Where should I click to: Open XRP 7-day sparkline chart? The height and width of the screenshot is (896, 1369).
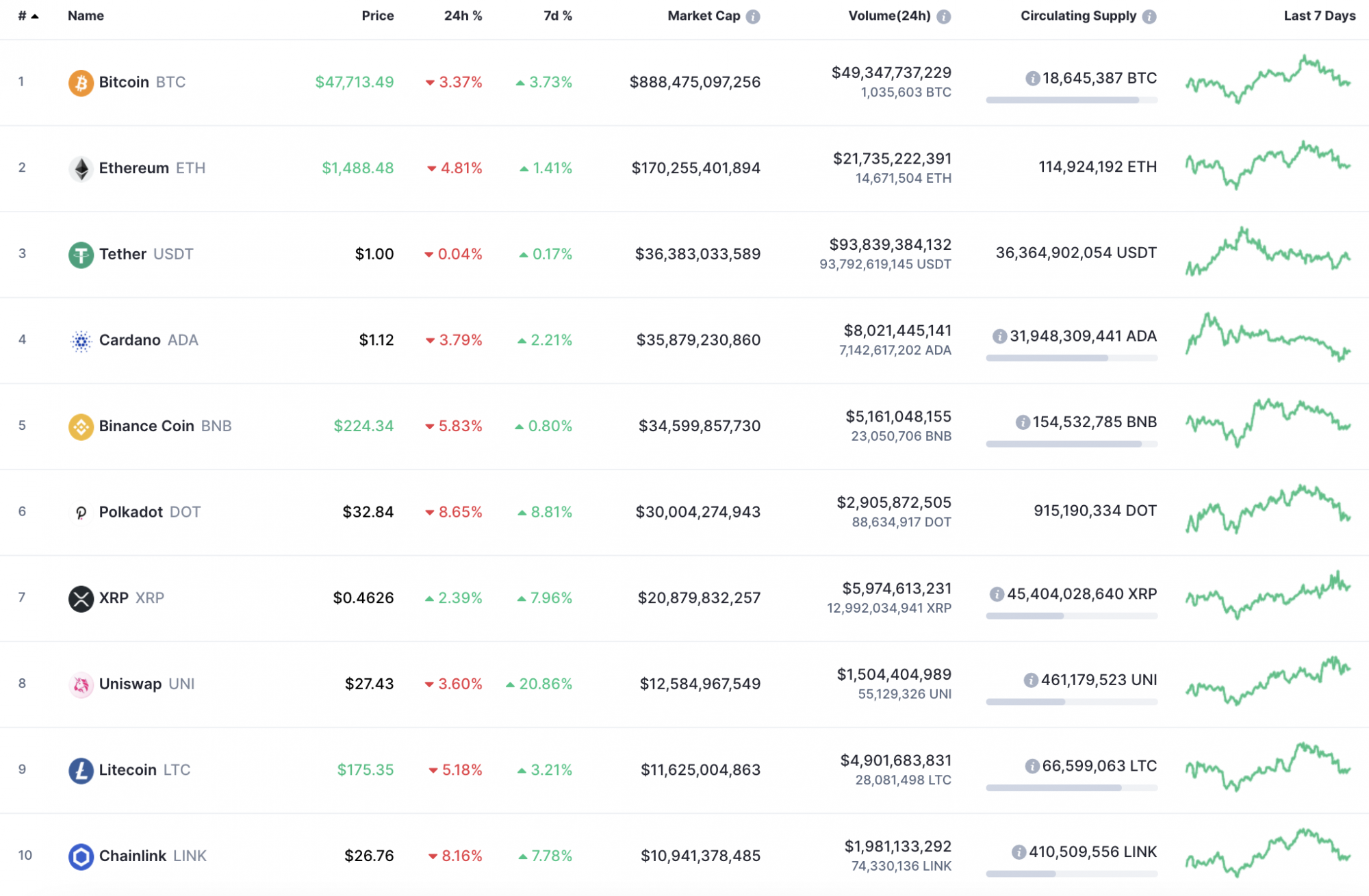[1268, 595]
